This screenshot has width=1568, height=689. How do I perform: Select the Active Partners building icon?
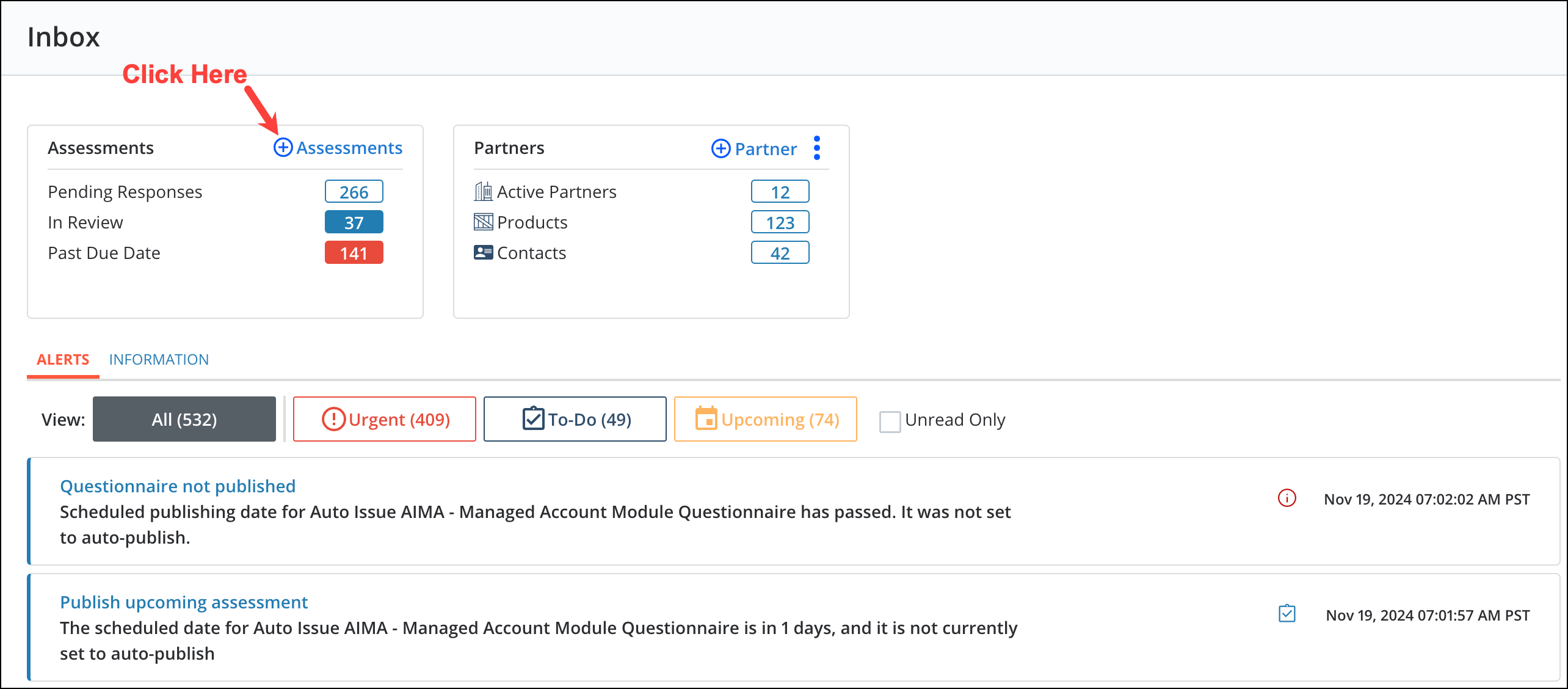tap(483, 191)
